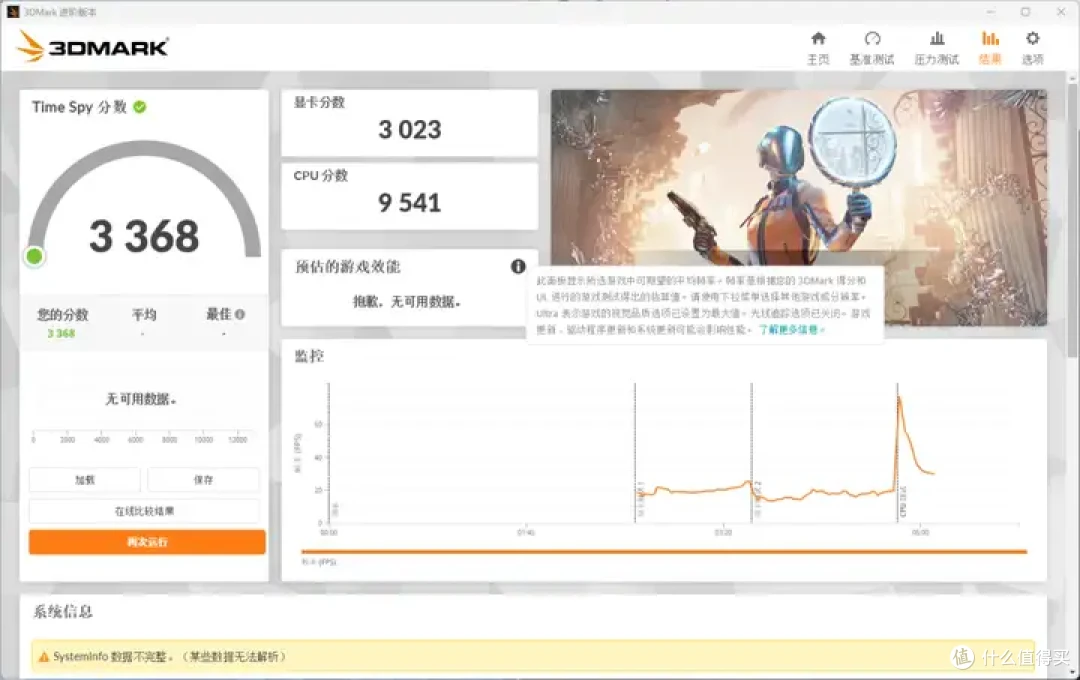1080x680 pixels.
Task: Switch to the 基准测试 tab
Action: point(873,47)
